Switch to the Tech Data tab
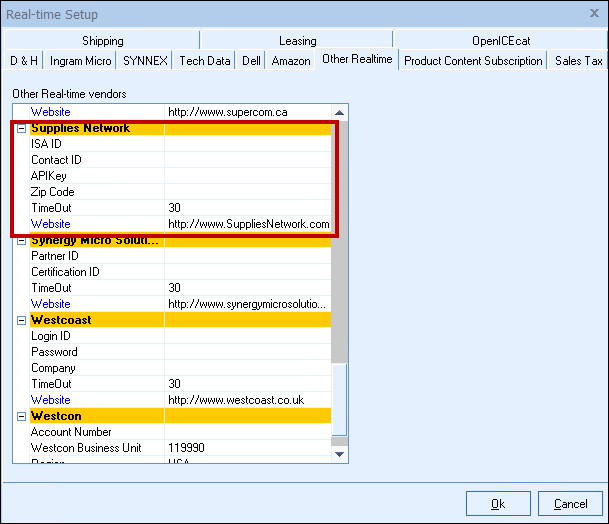609x524 pixels. click(205, 61)
